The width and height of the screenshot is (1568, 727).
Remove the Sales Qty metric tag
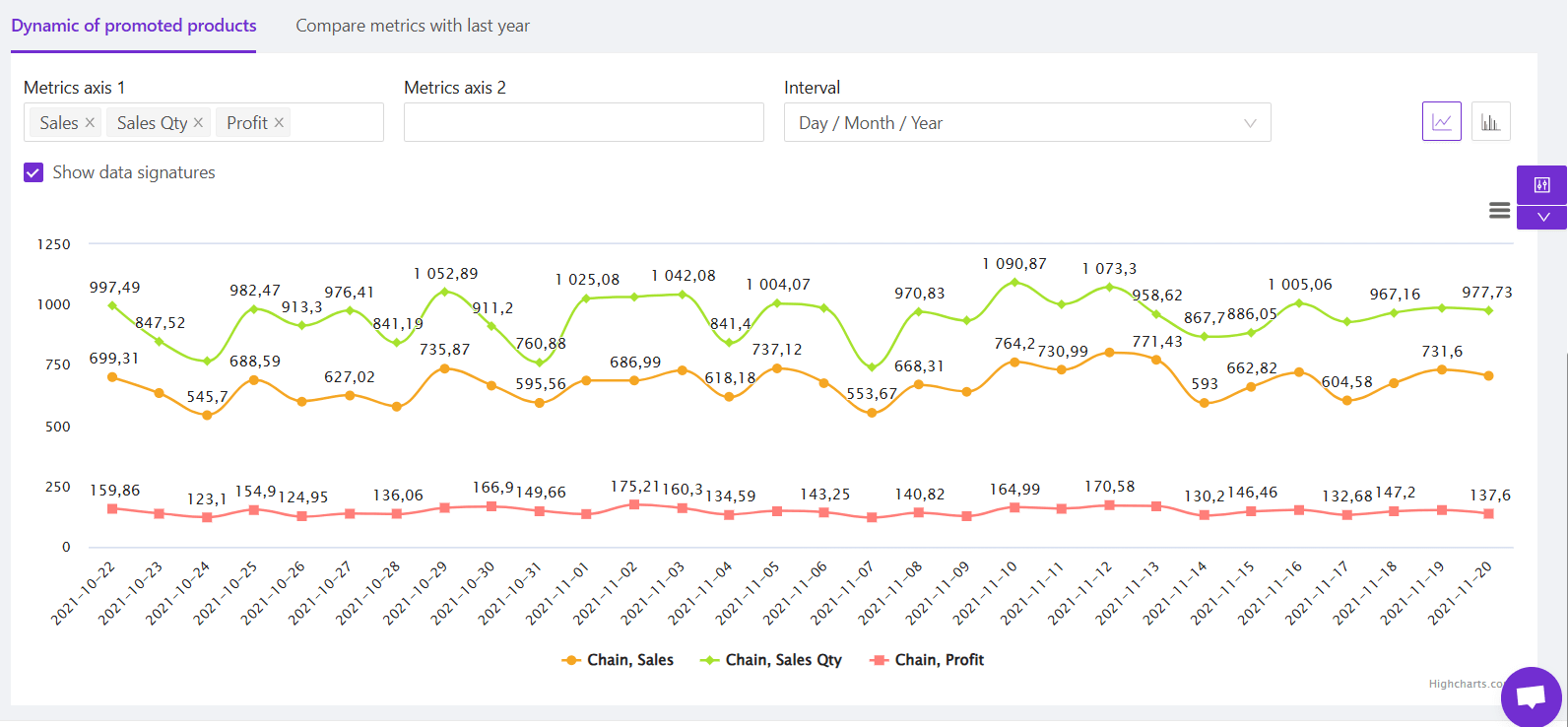(198, 123)
